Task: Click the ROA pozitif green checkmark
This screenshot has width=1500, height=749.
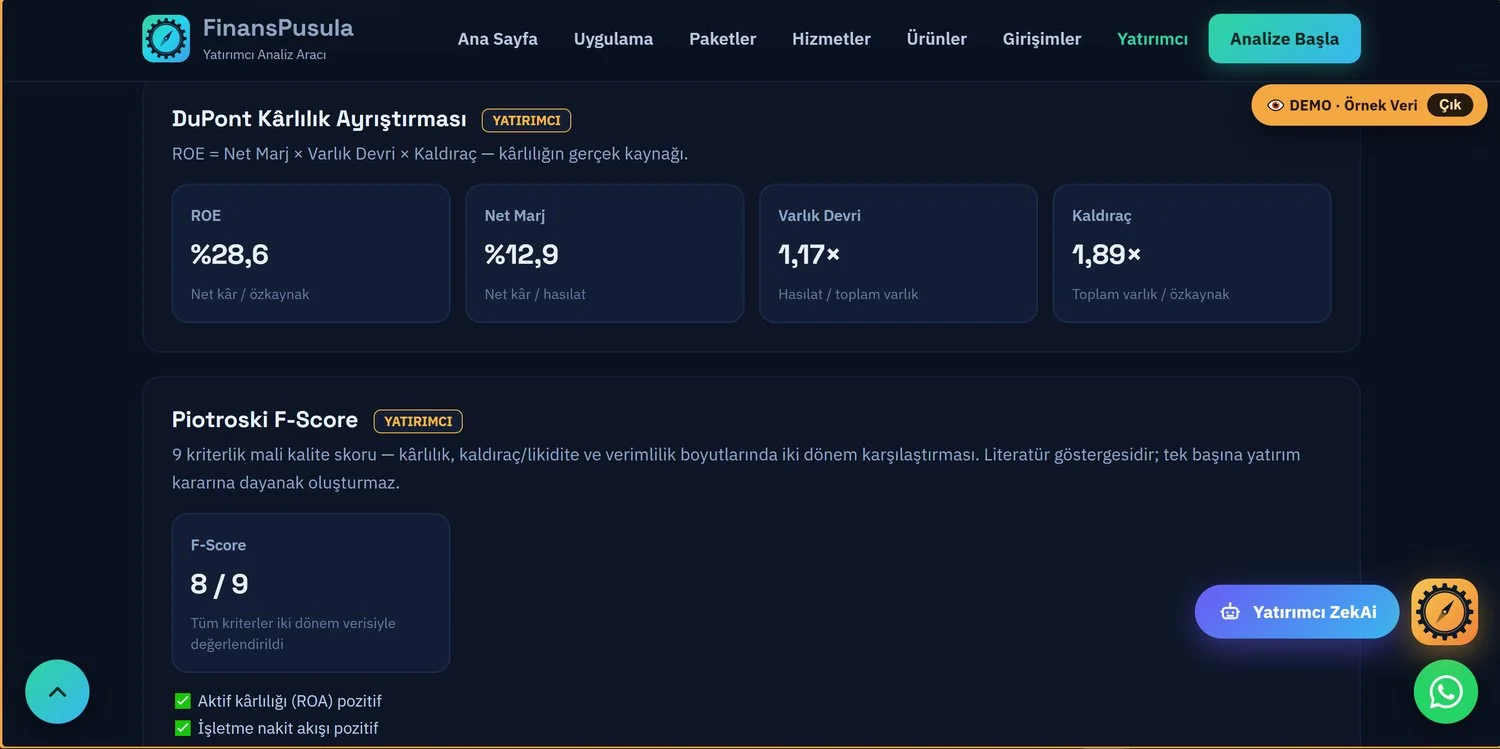Action: click(x=183, y=701)
